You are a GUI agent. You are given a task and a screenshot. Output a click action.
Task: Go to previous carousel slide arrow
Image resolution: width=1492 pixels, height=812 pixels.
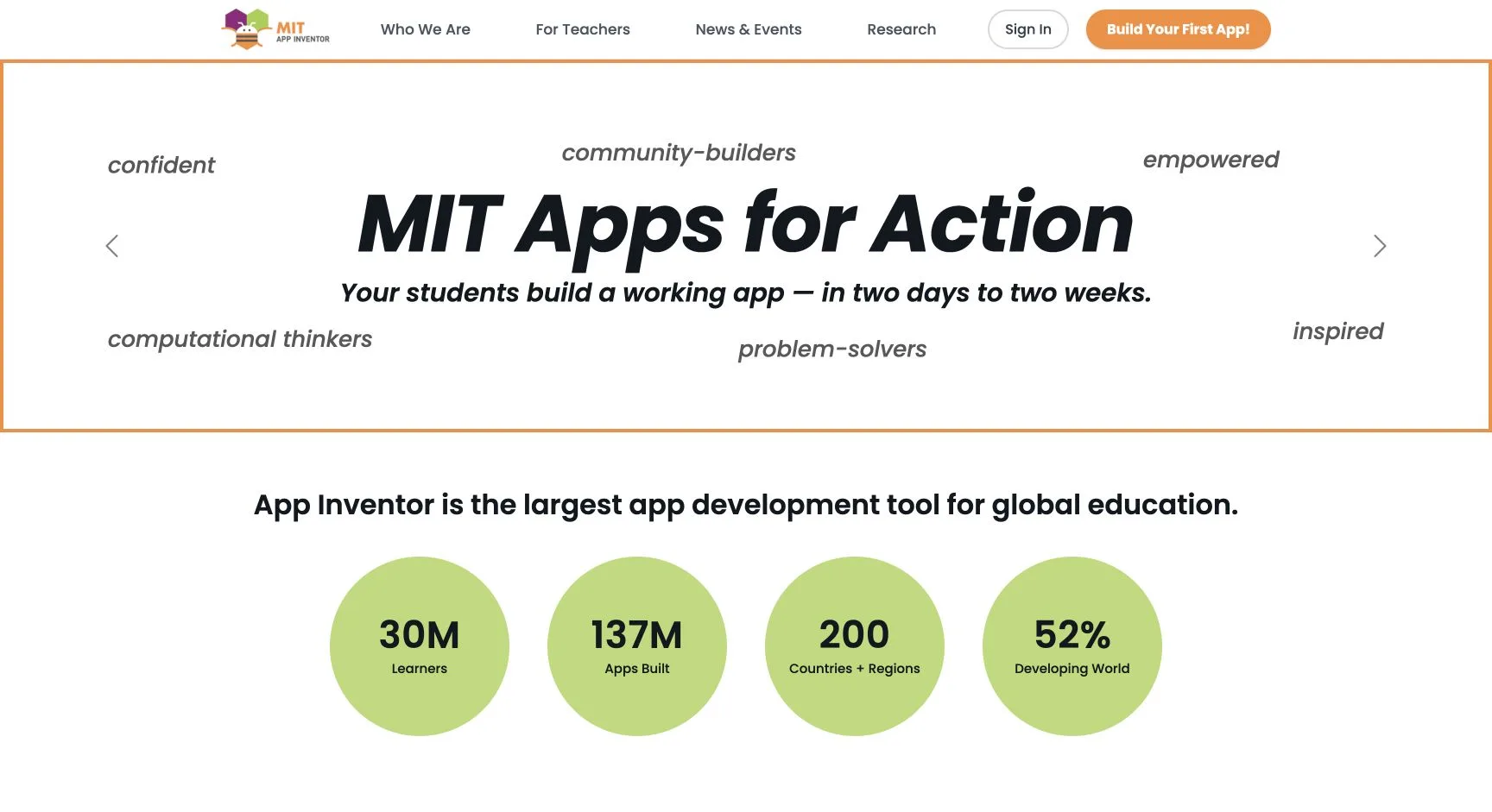pyautogui.click(x=112, y=246)
